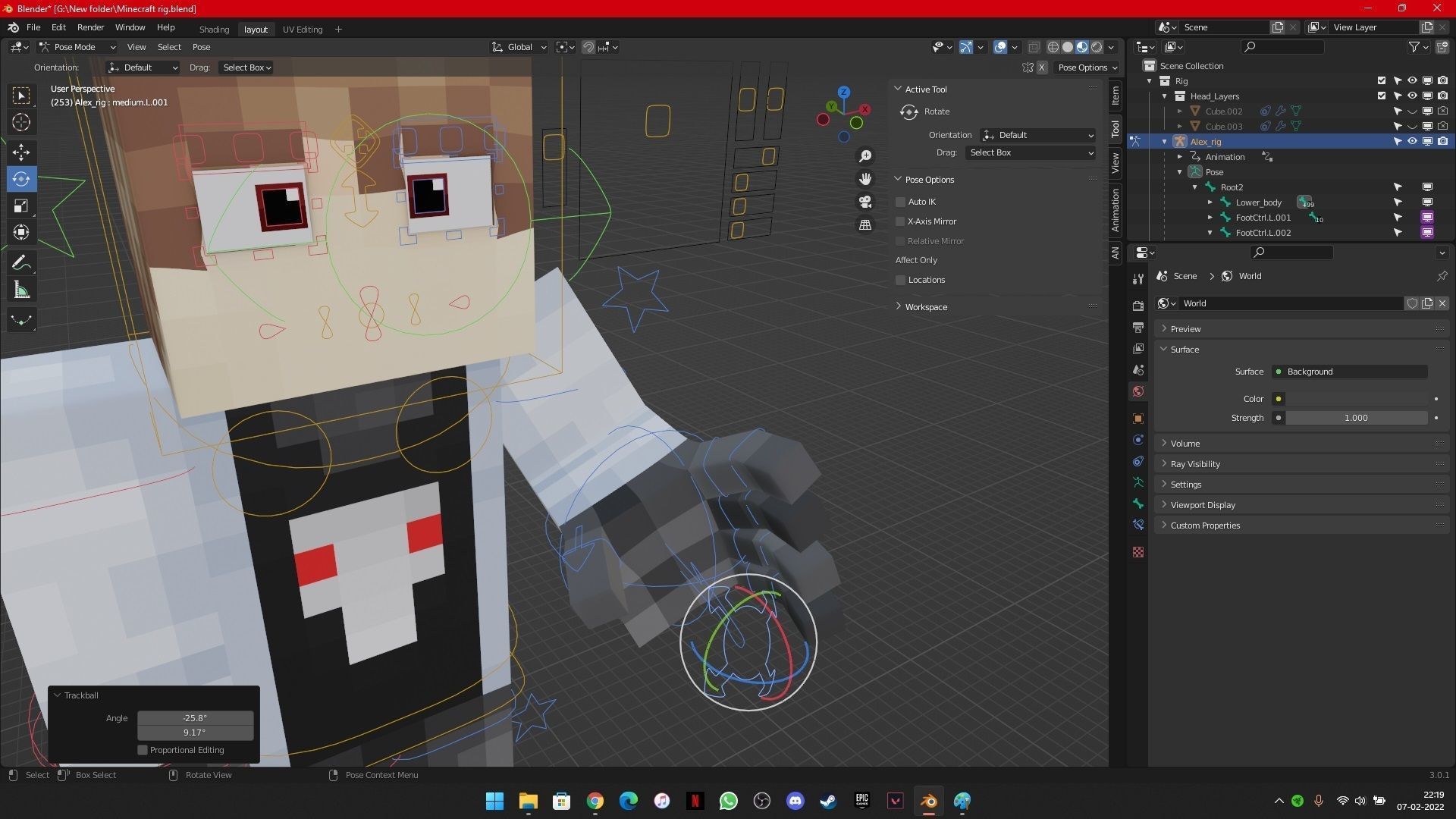Open the Bone properties tab
This screenshot has width=1456, height=819.
tap(1137, 504)
